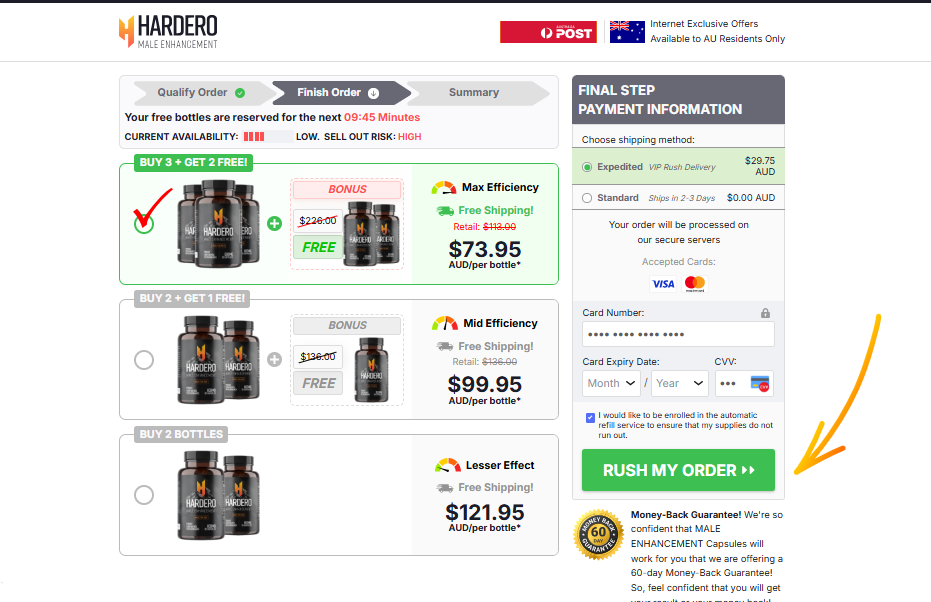Viewport: 931px width, 602px height.
Task: Select the Visa accepted card icon
Action: pos(662,284)
